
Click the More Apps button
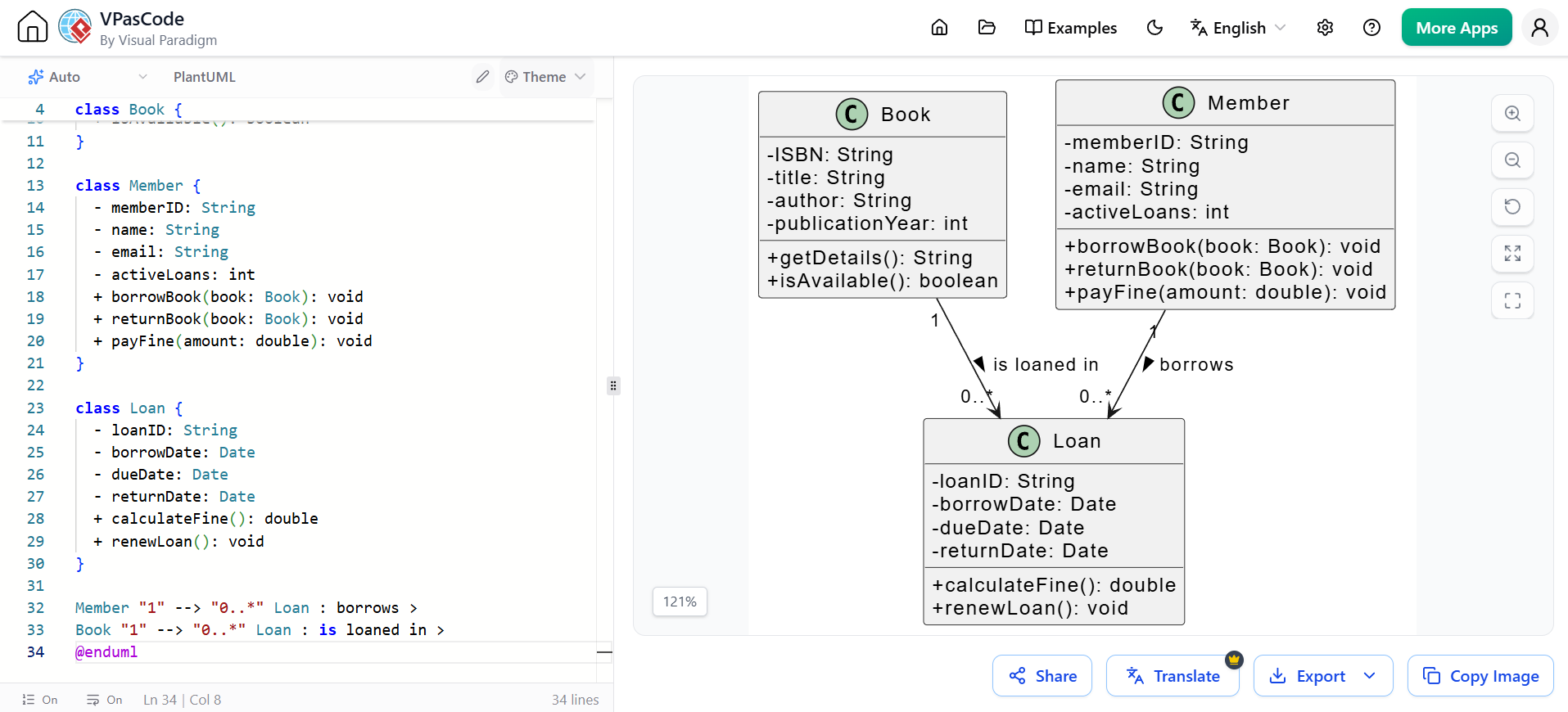click(x=1457, y=28)
